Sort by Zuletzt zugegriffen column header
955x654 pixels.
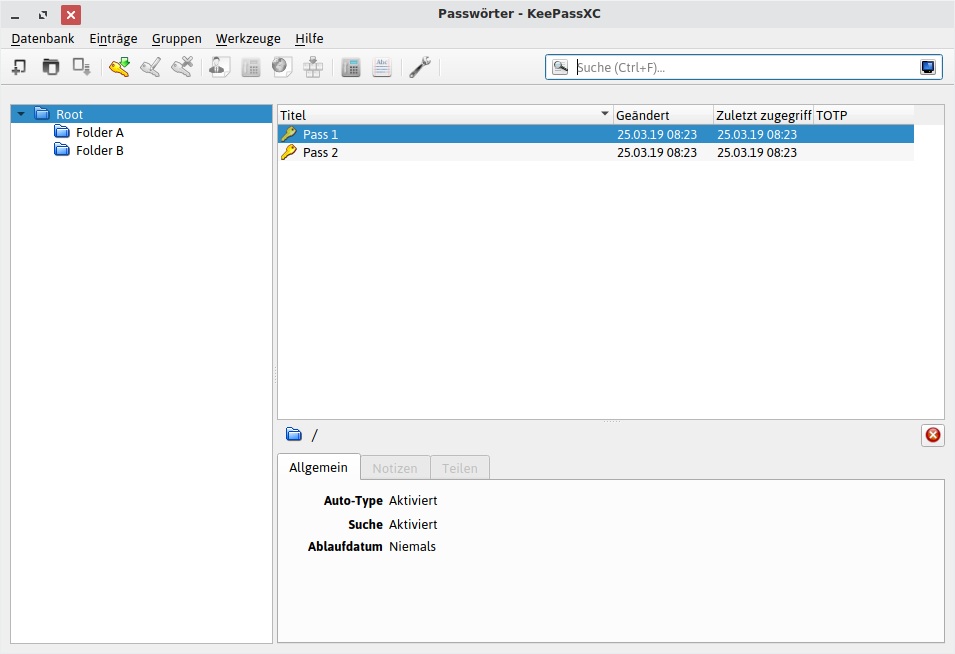763,115
